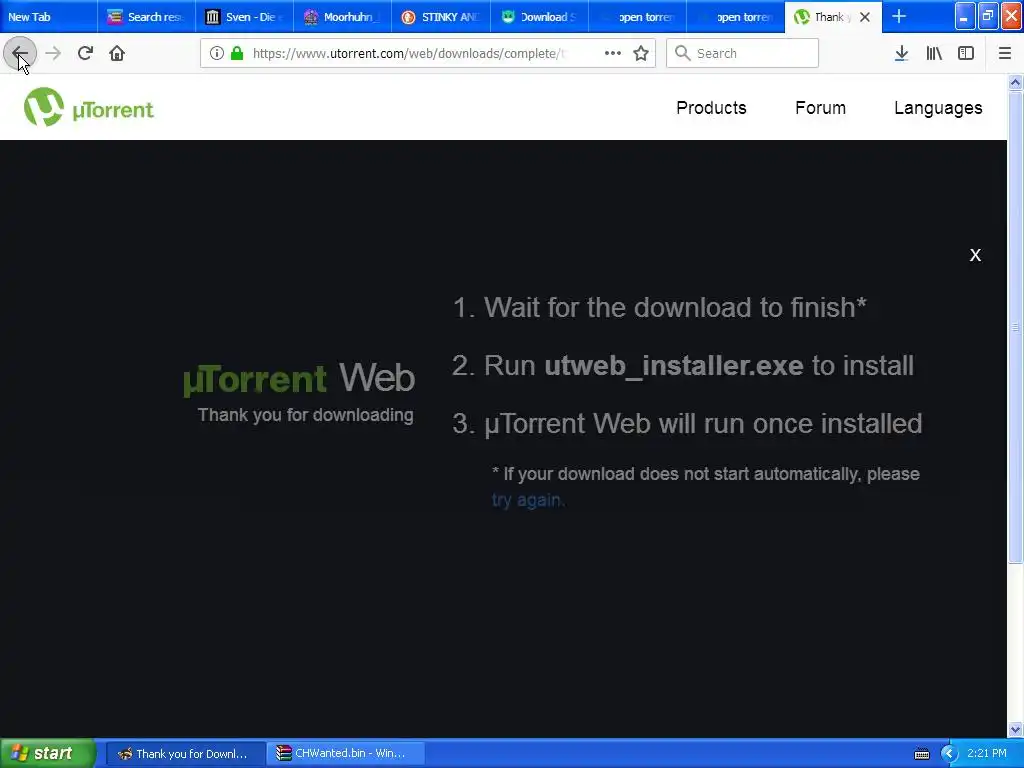This screenshot has height=768, width=1024.
Task: Switch to the Download tab
Action: point(539,16)
